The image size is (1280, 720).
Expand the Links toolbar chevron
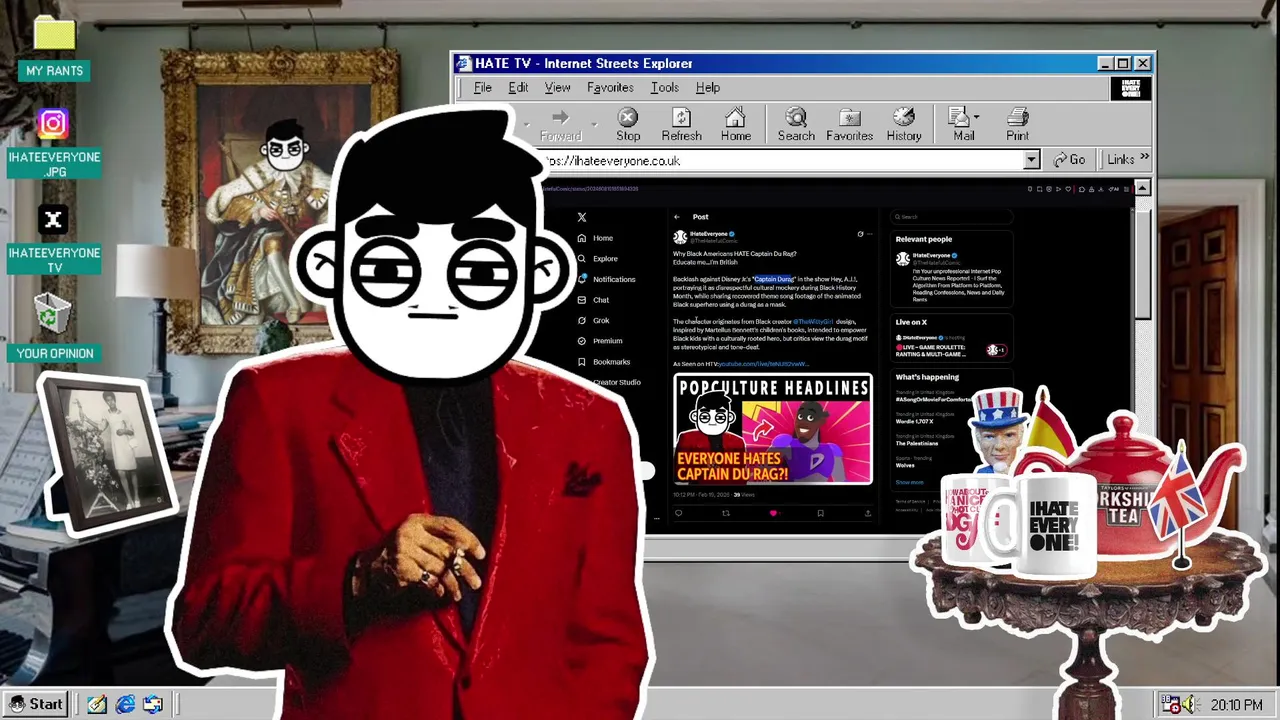tap(1144, 158)
